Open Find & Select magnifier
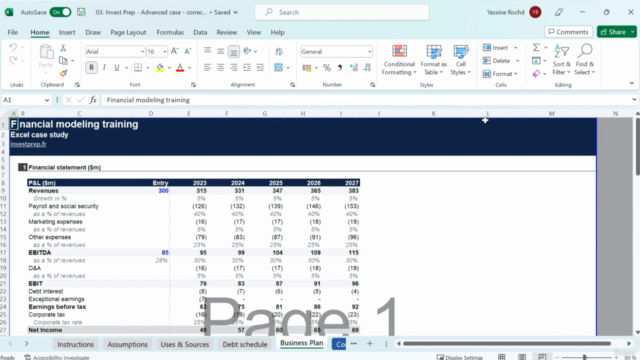Screen dimensions: 640x360 click(x=585, y=60)
